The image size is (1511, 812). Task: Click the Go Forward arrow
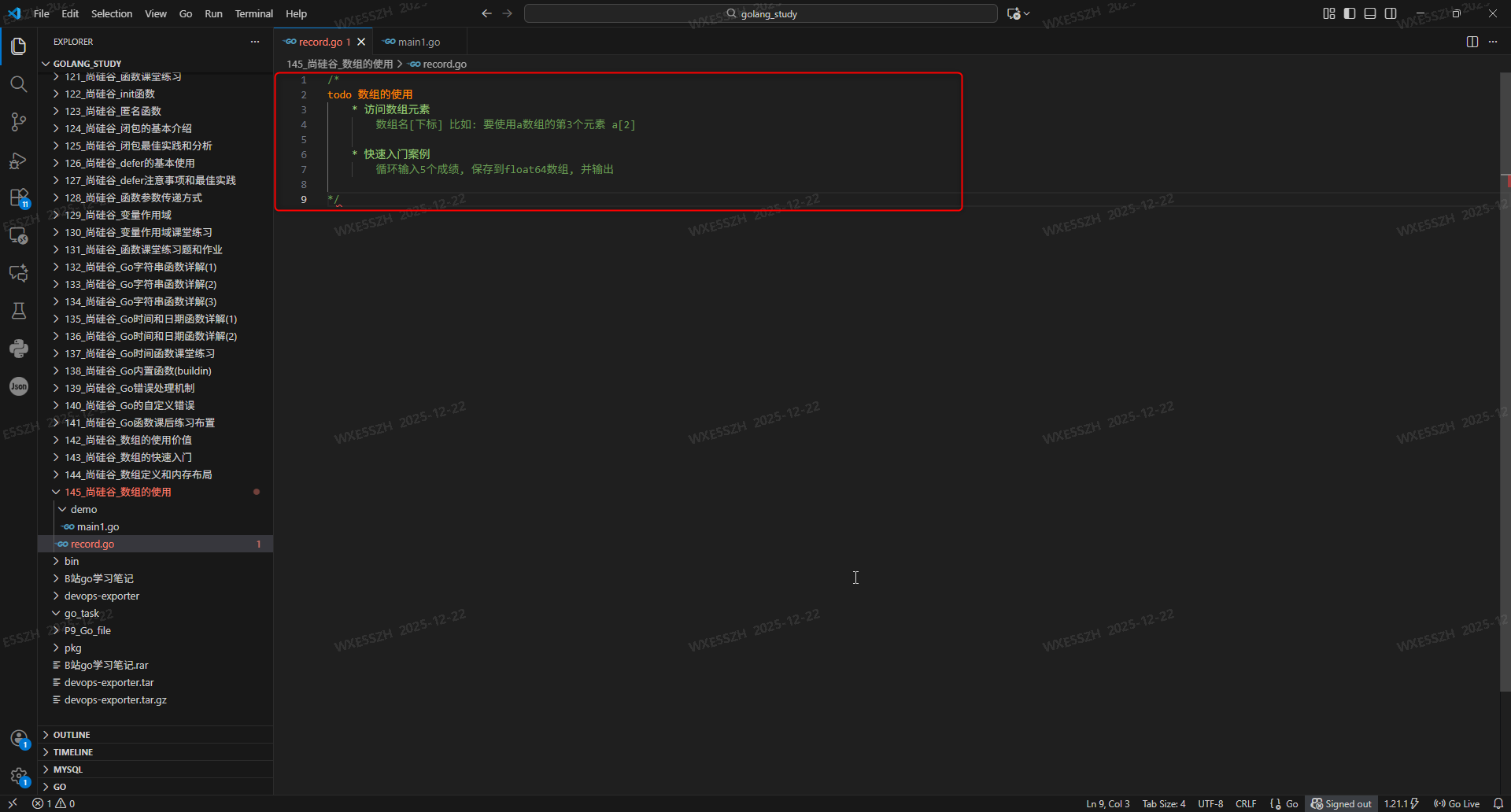(508, 13)
